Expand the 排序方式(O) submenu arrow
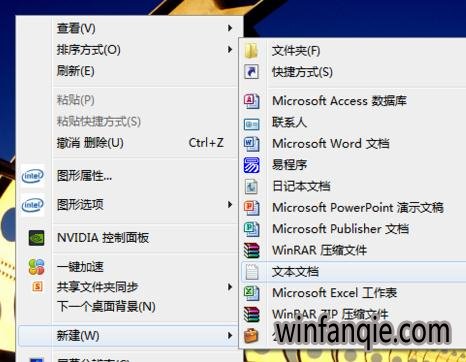Image resolution: width=466 pixels, height=362 pixels. pos(230,50)
